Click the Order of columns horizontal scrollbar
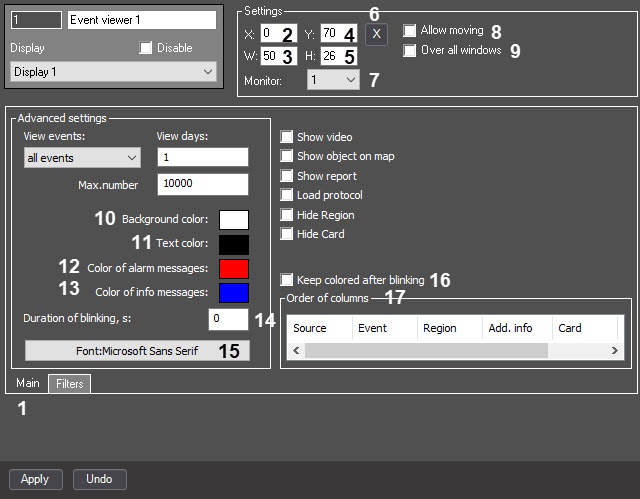Screen dimensions: 640x499 [x=426, y=350]
